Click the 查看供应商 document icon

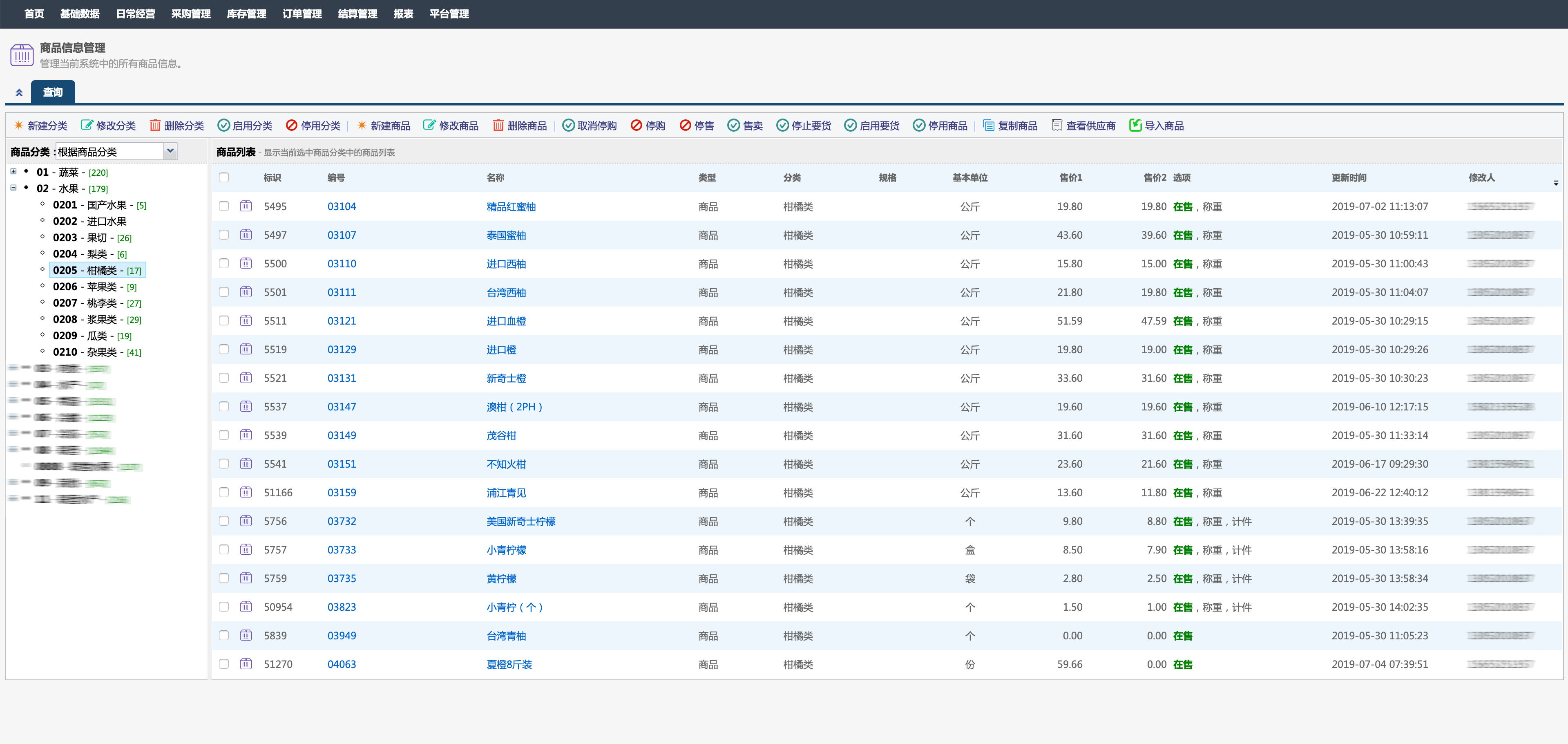1057,125
